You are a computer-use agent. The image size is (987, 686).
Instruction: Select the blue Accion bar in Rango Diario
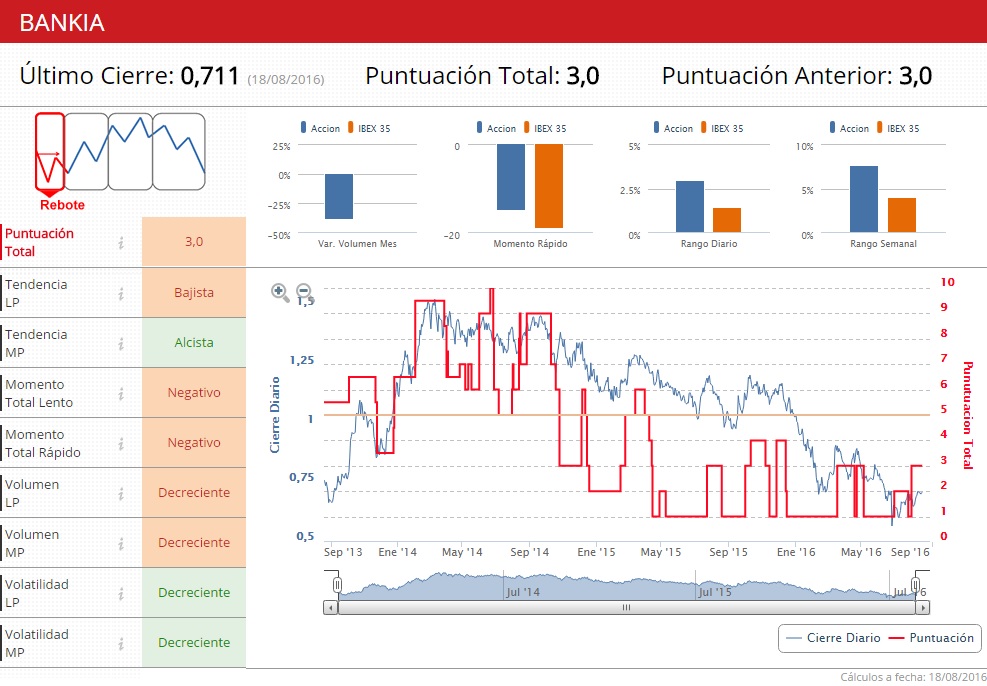[690, 206]
